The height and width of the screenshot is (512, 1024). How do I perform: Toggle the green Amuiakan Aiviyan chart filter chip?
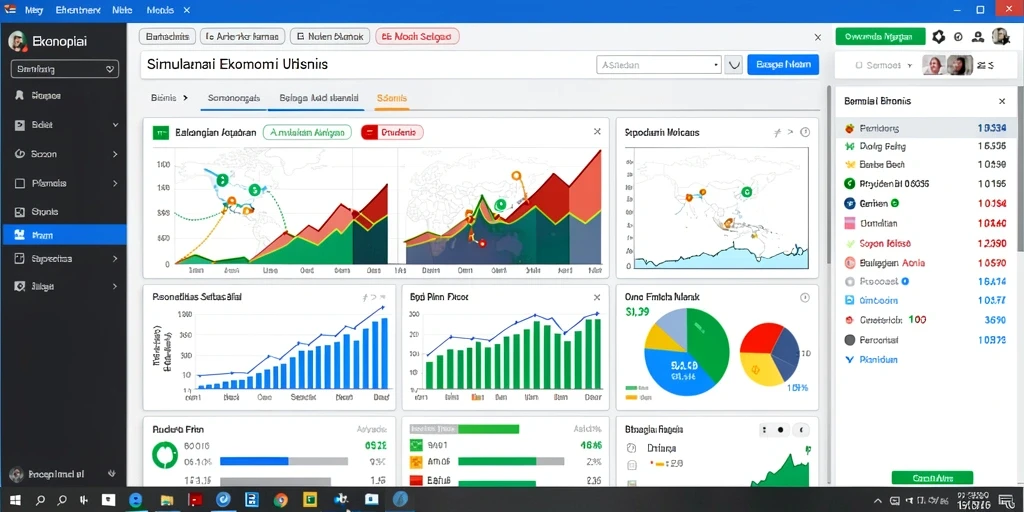307,132
